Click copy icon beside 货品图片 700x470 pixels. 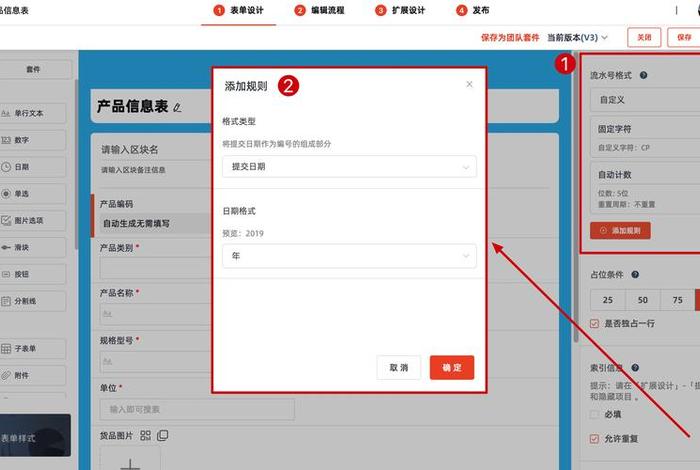click(162, 436)
